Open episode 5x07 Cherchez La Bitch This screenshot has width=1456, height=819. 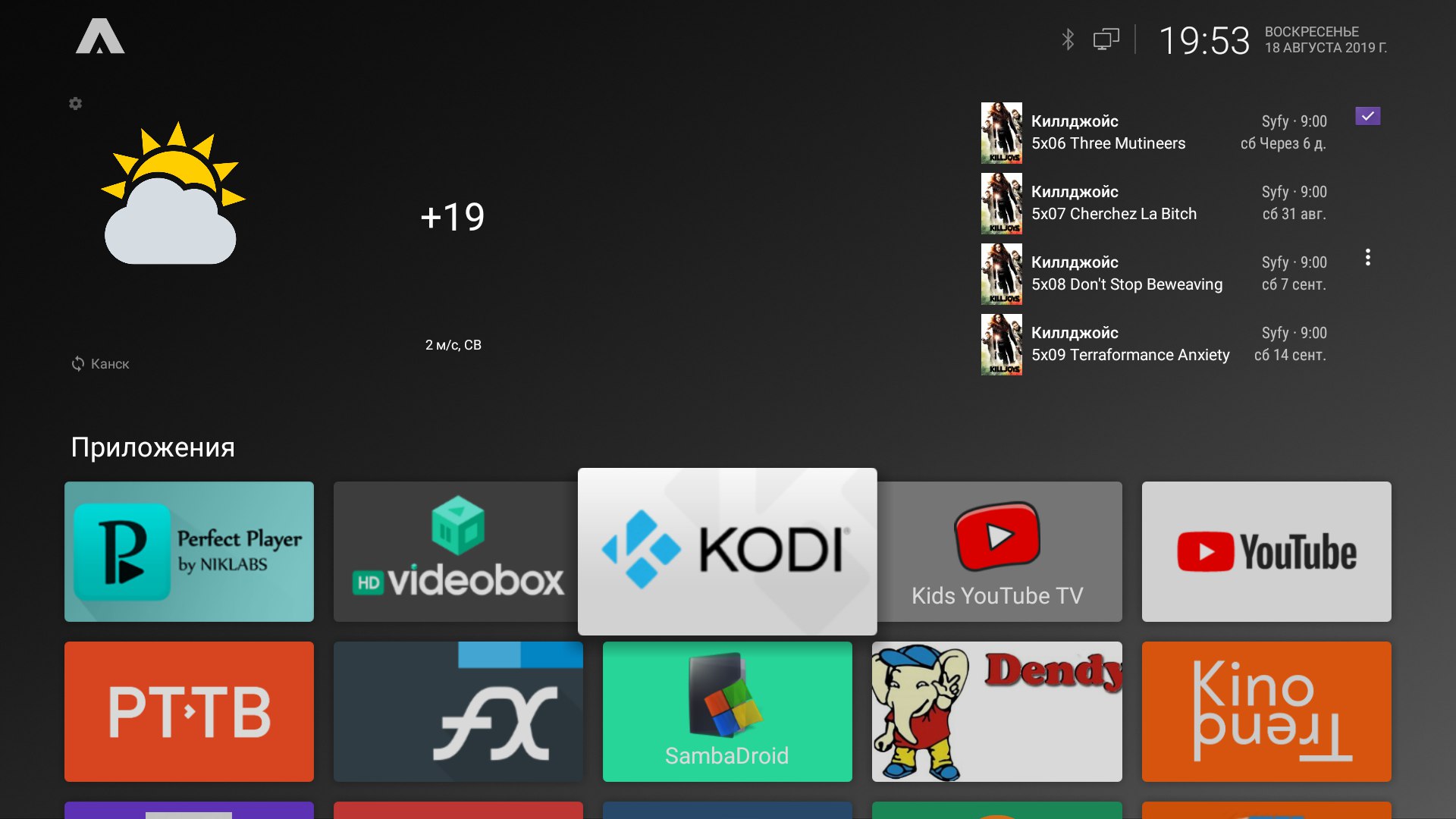point(1154,203)
